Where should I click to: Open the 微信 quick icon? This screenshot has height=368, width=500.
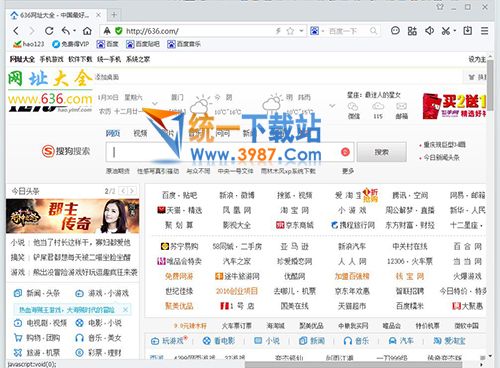point(353,111)
